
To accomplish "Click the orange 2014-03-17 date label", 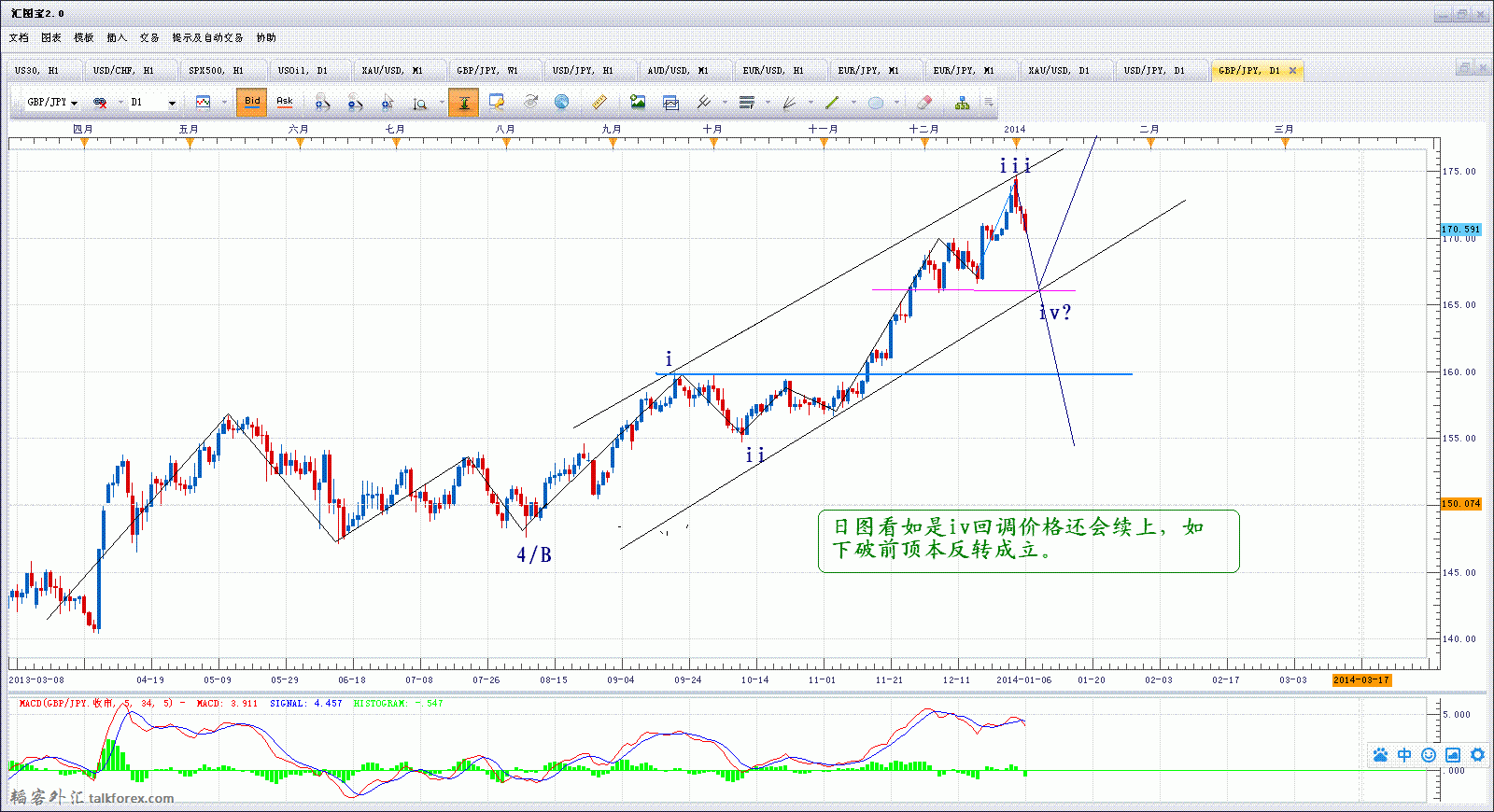I will 1361,680.
